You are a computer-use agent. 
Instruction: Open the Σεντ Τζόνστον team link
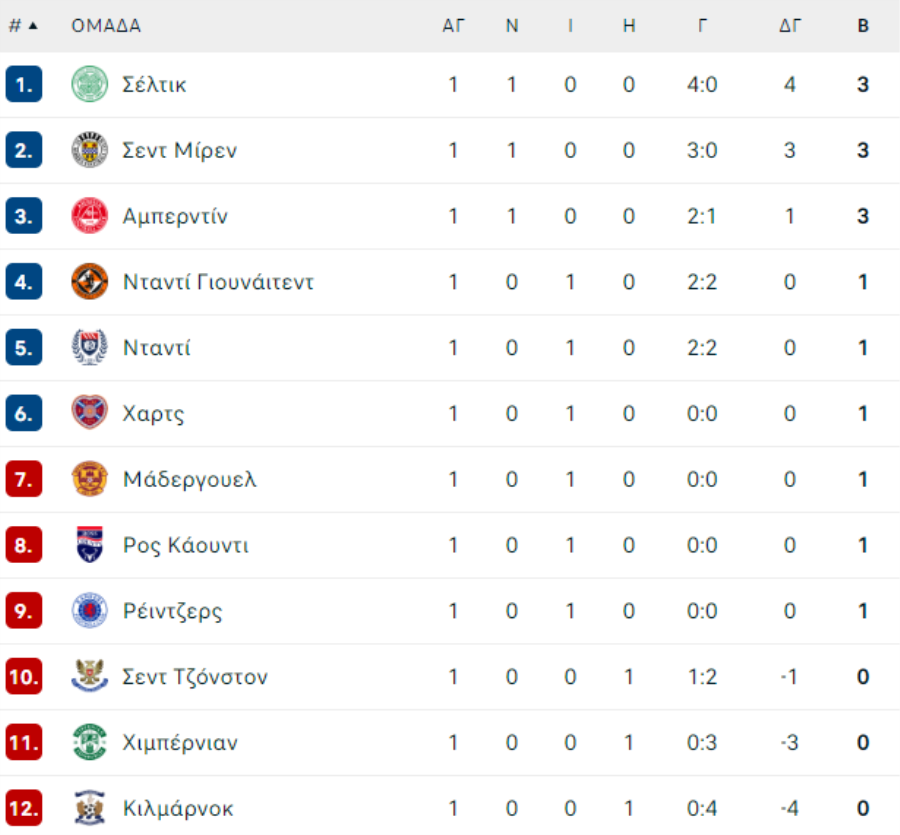coord(195,677)
